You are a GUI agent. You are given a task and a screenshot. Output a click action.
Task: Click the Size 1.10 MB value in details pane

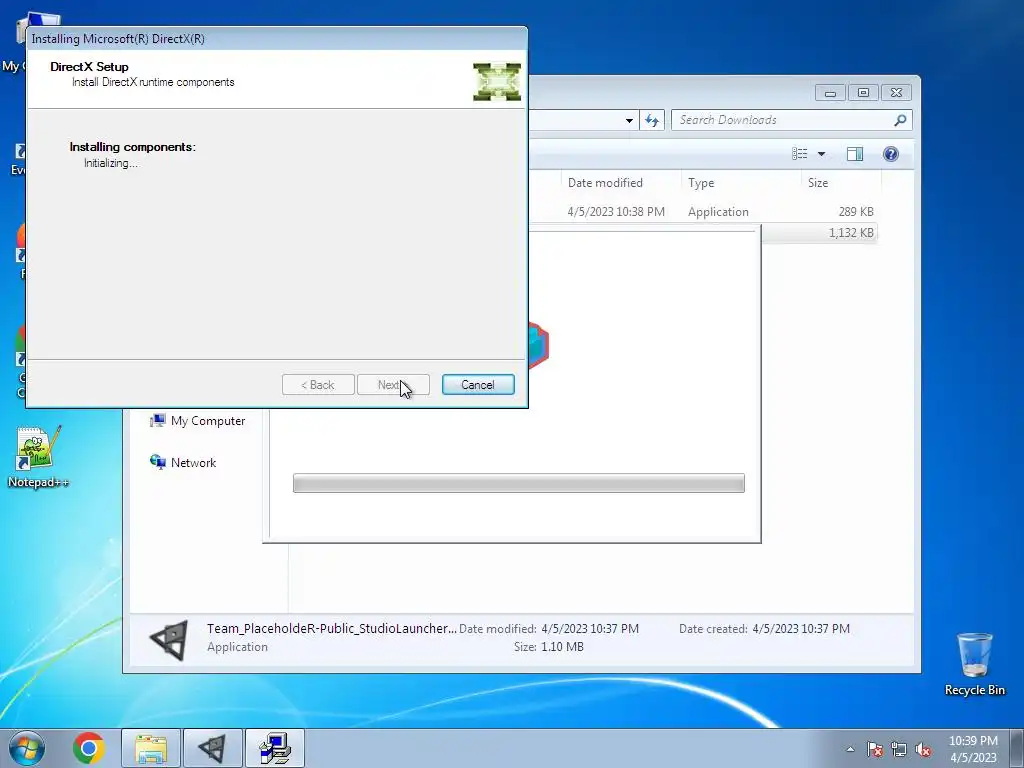coord(562,647)
